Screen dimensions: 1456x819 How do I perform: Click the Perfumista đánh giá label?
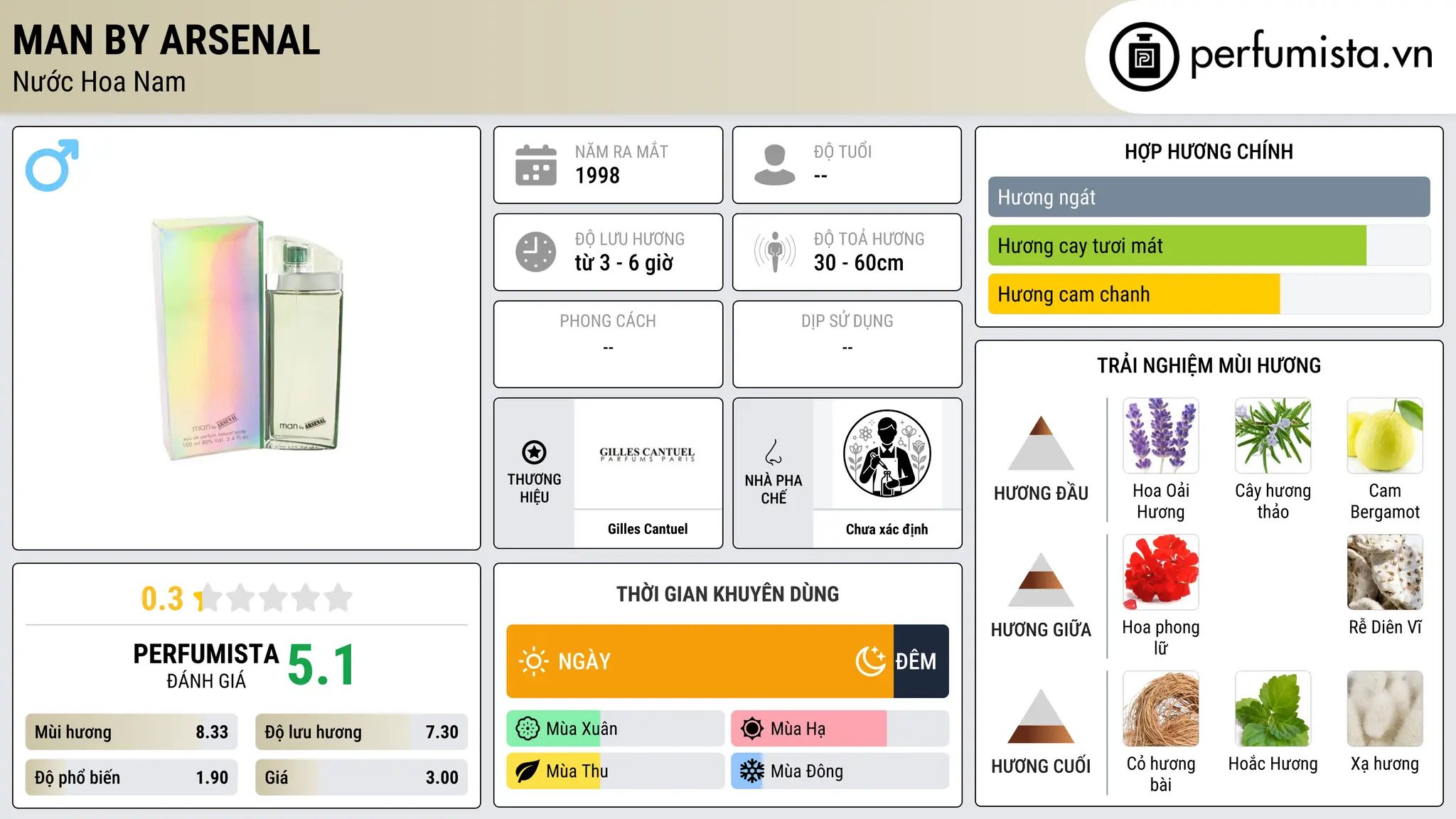tap(206, 665)
